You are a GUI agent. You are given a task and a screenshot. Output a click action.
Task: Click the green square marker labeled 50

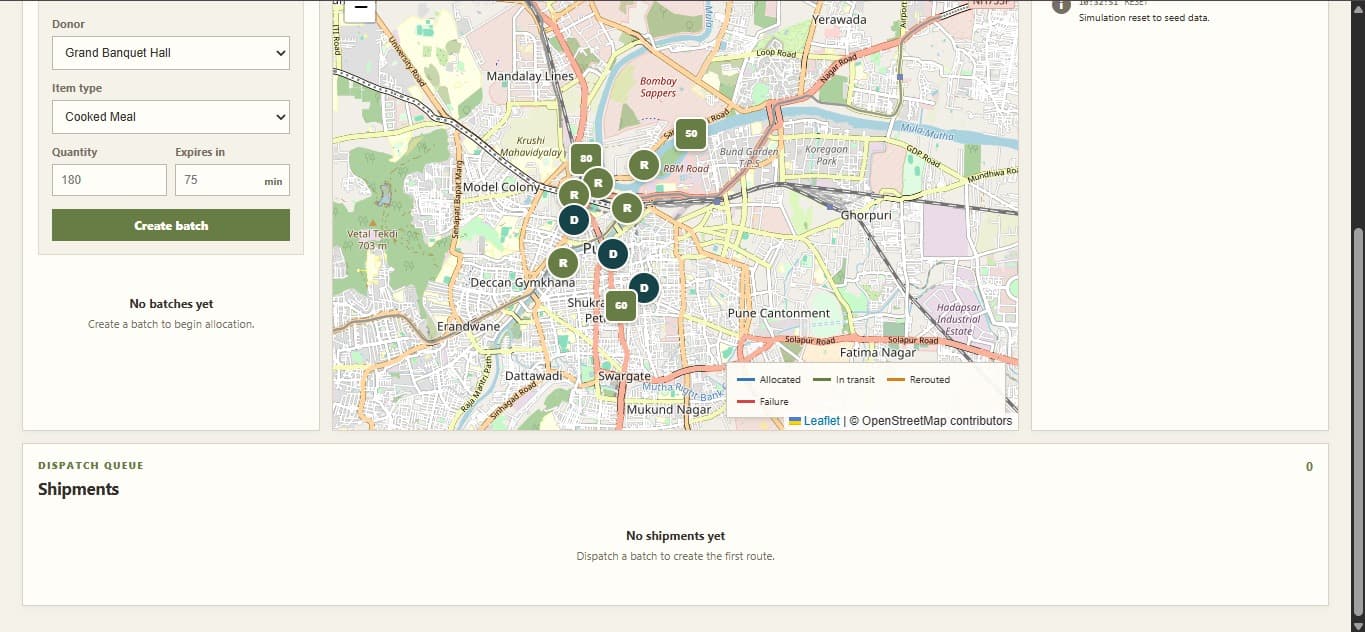click(691, 133)
